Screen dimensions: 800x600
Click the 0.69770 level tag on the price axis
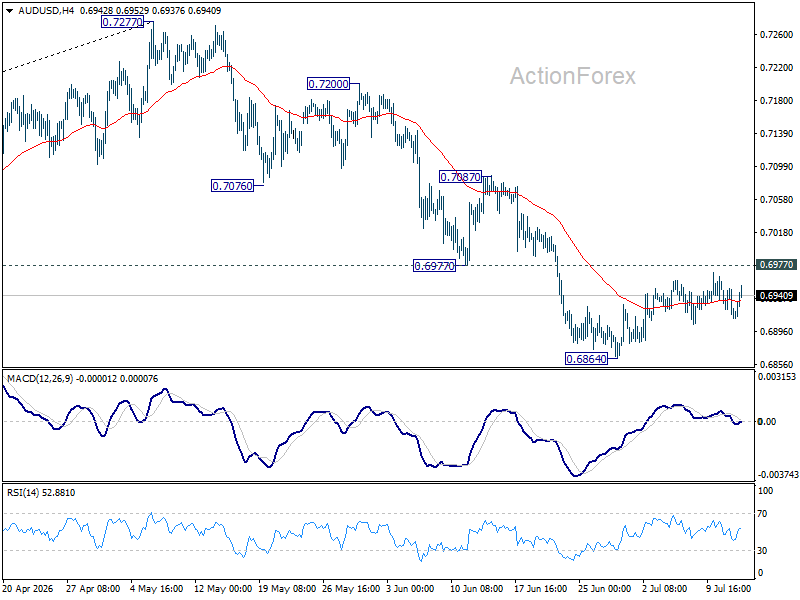777,265
